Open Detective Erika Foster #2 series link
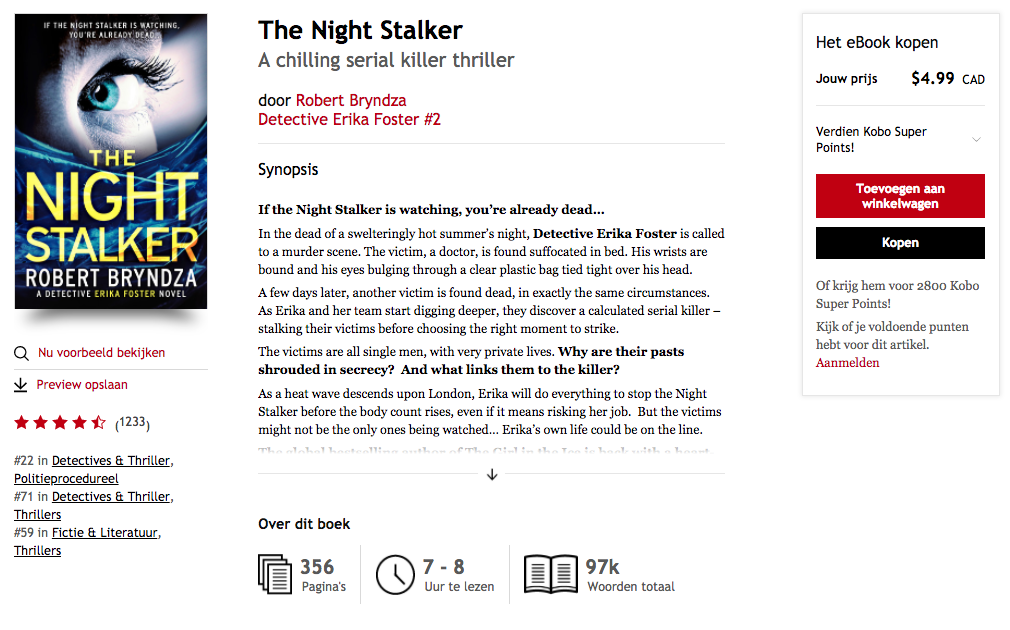This screenshot has height=630, width=1010. click(349, 120)
